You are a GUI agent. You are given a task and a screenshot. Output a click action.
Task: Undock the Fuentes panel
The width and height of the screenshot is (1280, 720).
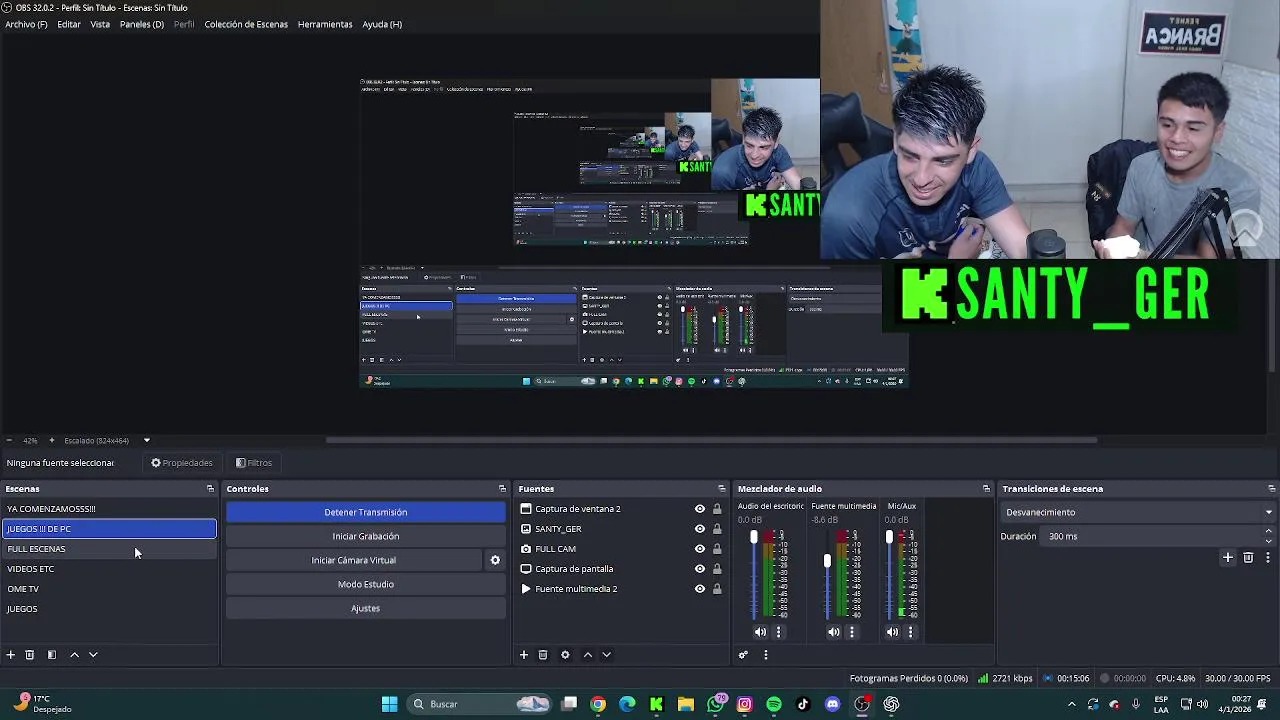click(721, 489)
